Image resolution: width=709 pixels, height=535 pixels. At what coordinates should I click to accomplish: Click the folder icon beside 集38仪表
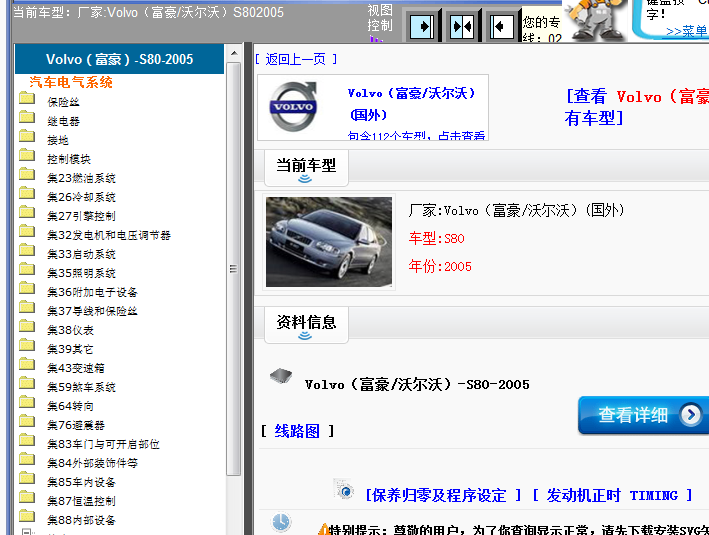[27, 329]
